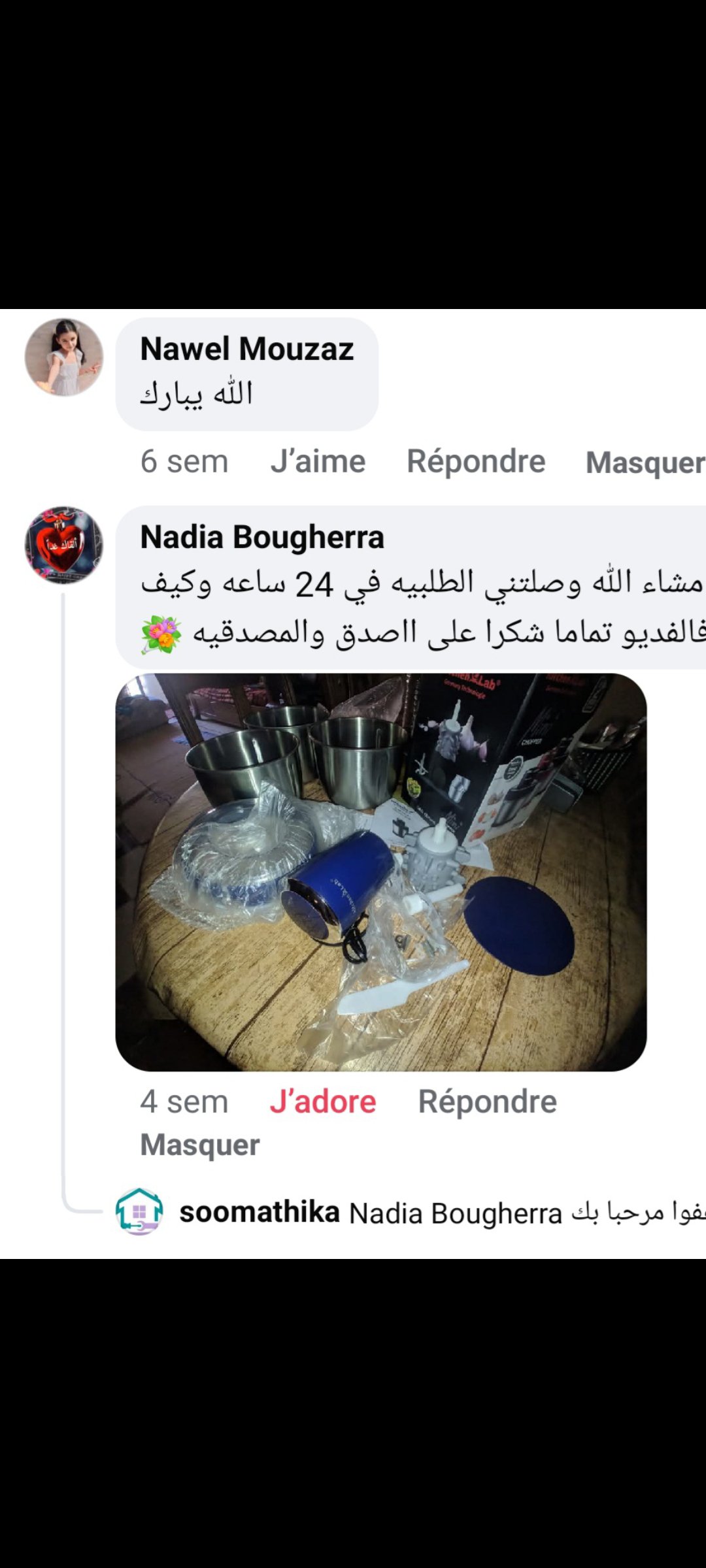Screen dimensions: 706x1568
Task: Toggle the J'adore reaction on Nadia's comment
Action: tap(323, 1102)
